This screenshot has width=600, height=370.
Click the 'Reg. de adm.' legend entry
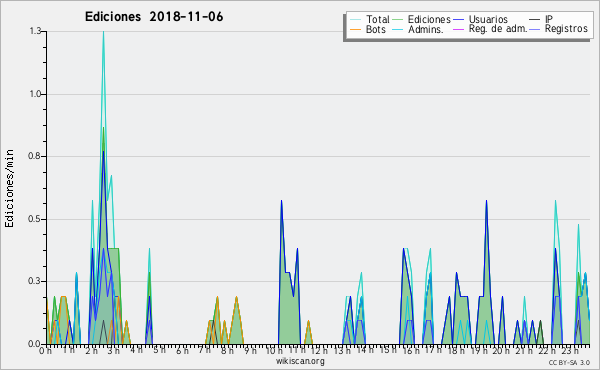coord(498,29)
